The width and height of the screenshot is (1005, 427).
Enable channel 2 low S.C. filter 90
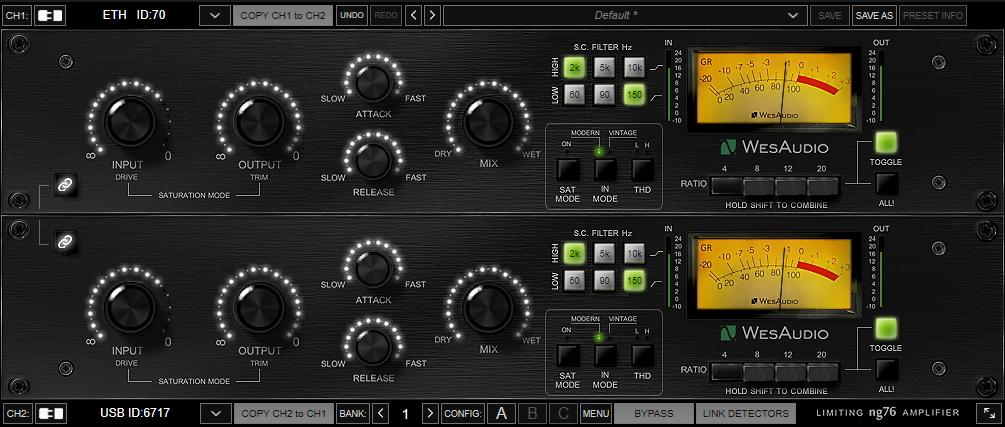[604, 281]
